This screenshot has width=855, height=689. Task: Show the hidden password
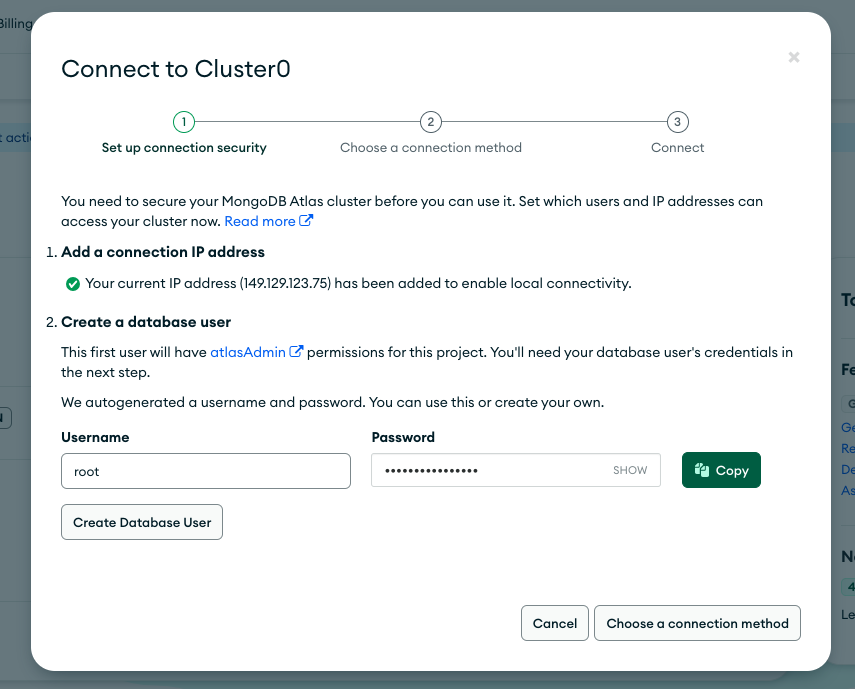(630, 470)
